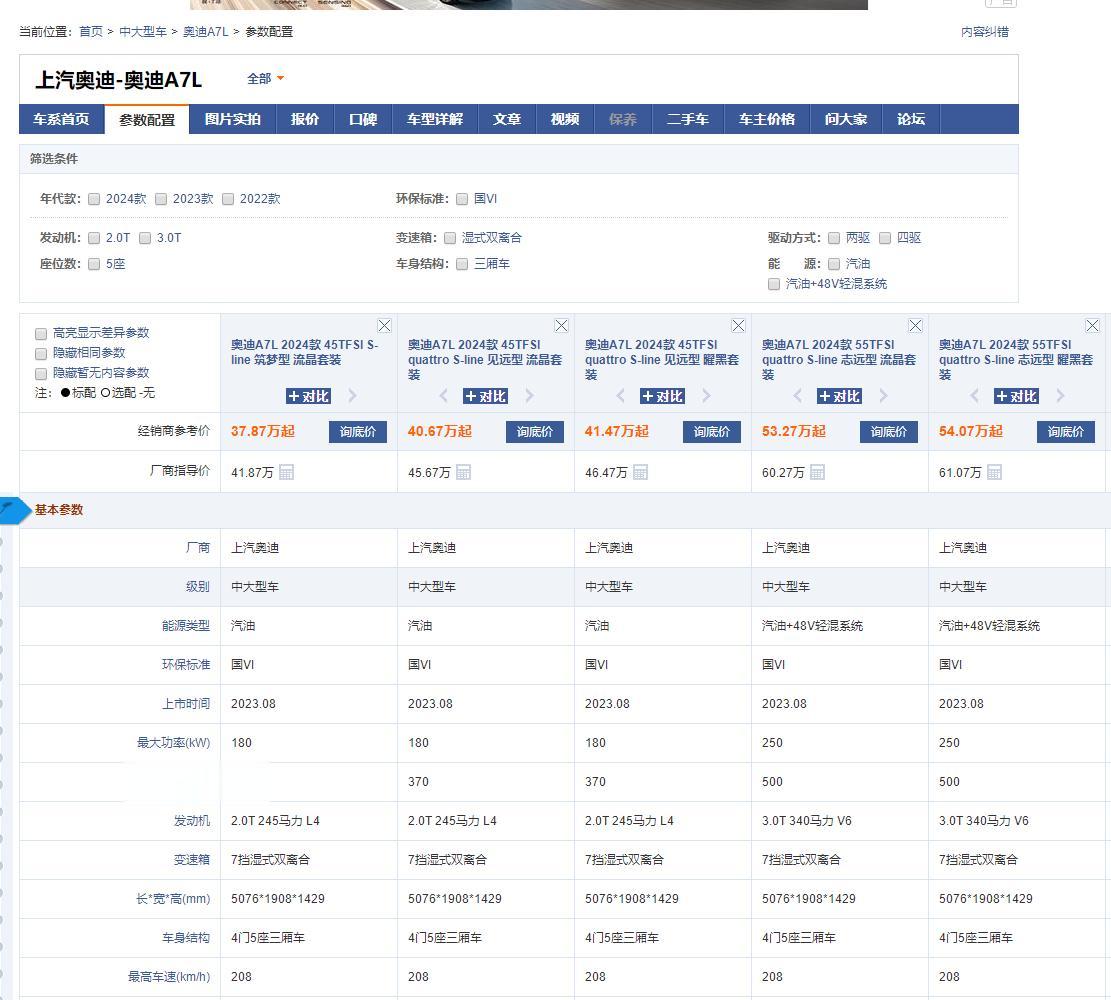
Task: Switch to the 二手车 tab
Action: (688, 119)
